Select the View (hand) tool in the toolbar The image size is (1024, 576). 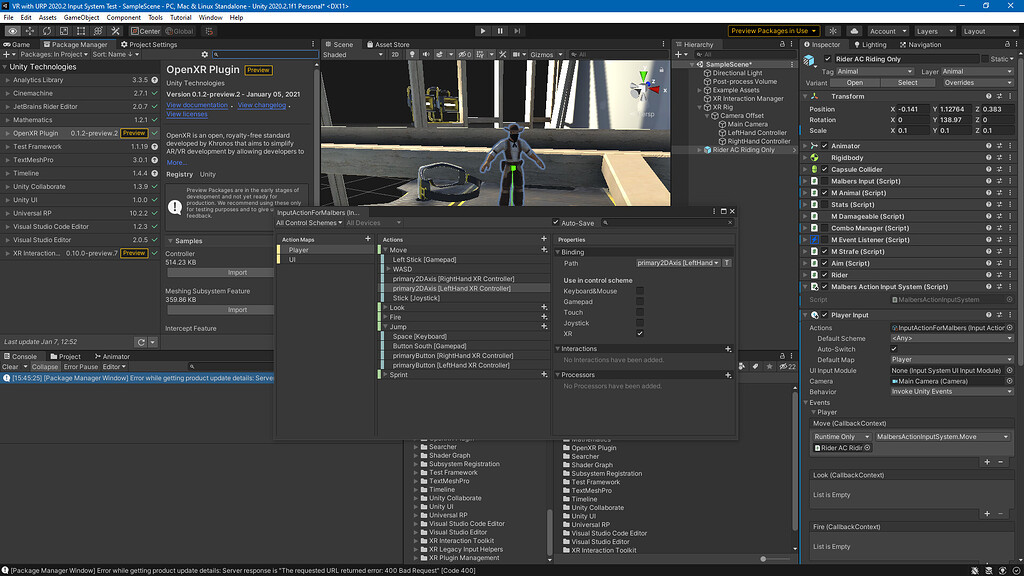[x=13, y=32]
